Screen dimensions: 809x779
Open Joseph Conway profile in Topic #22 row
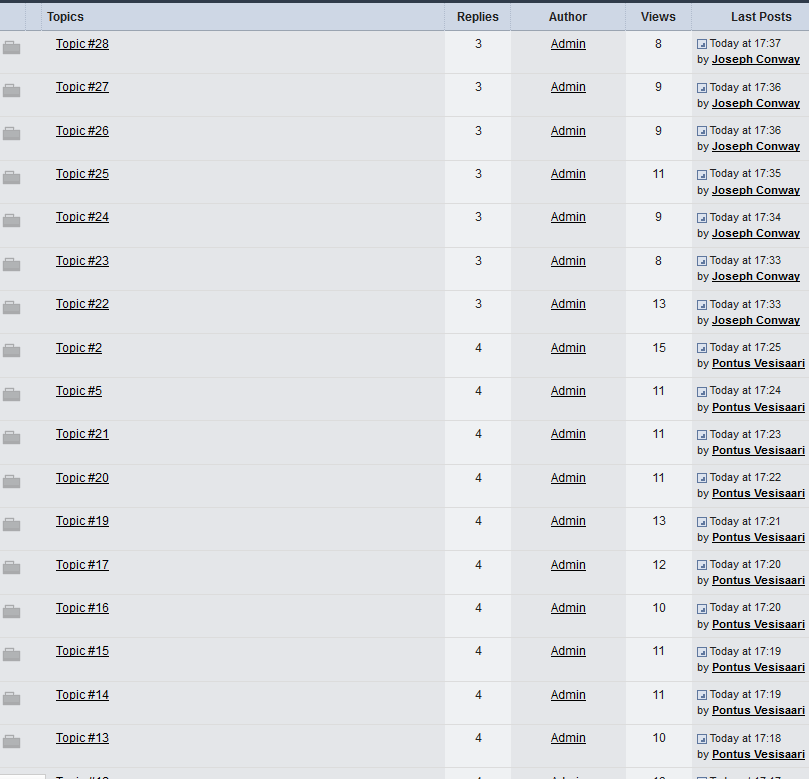[x=756, y=320]
